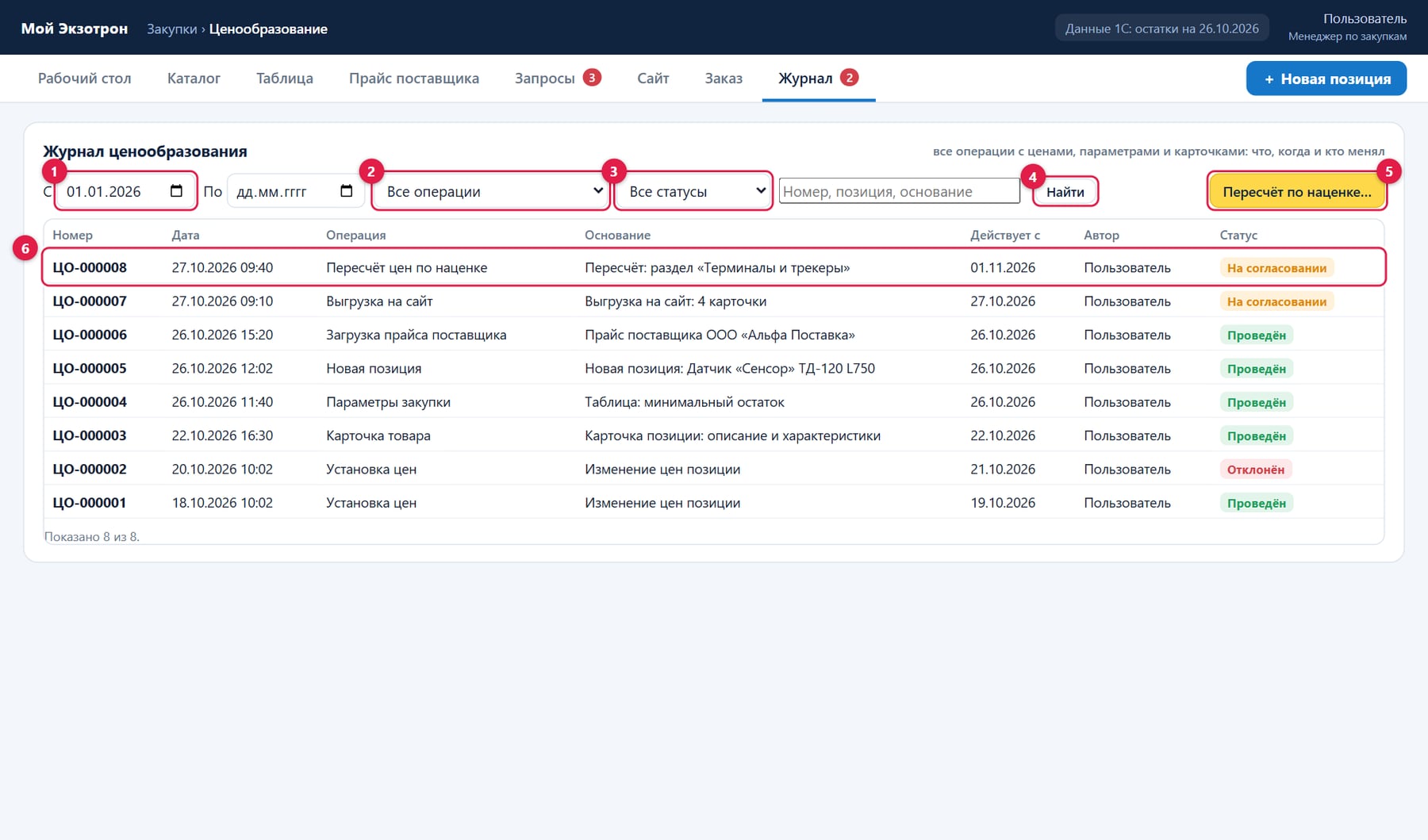Open the Прайс поставщика tab
The height and width of the screenshot is (840, 1428).
coord(414,79)
